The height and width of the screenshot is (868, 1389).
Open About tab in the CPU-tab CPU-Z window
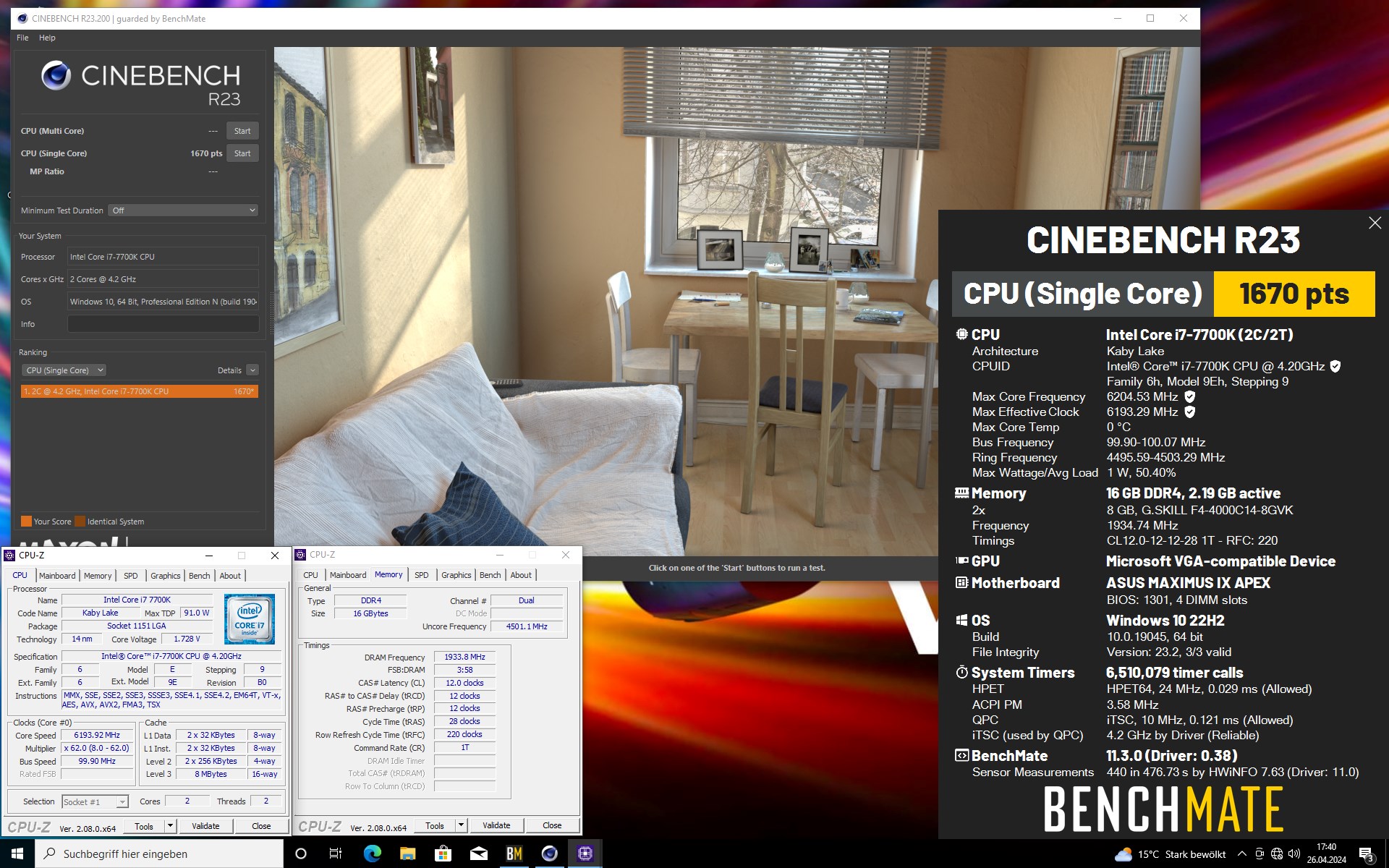(230, 576)
